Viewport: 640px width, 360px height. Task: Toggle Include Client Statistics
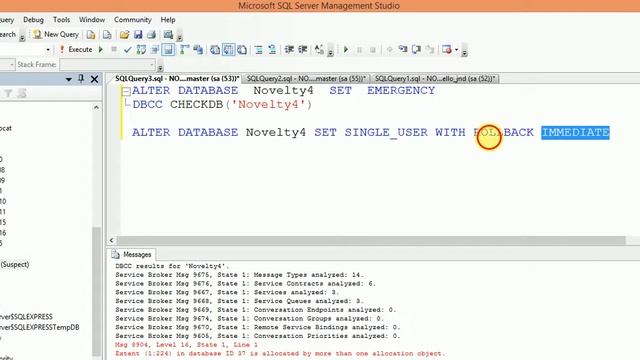point(198,50)
